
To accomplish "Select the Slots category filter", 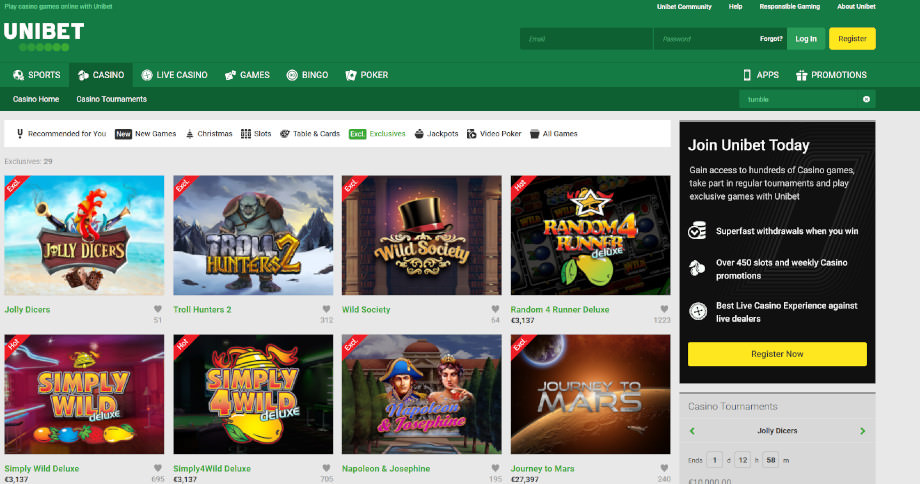I will (x=256, y=134).
